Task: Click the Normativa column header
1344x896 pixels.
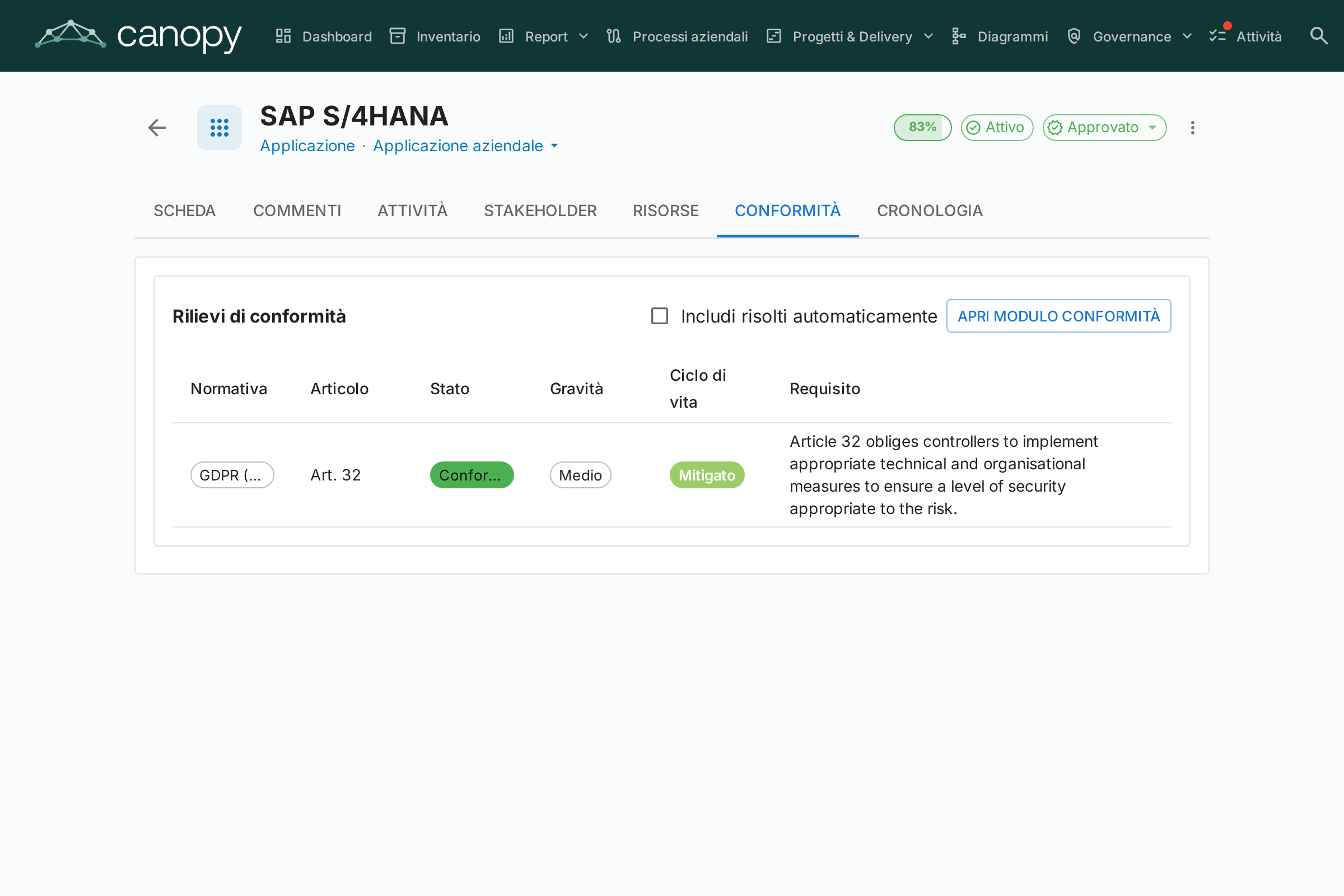Action: pos(228,389)
